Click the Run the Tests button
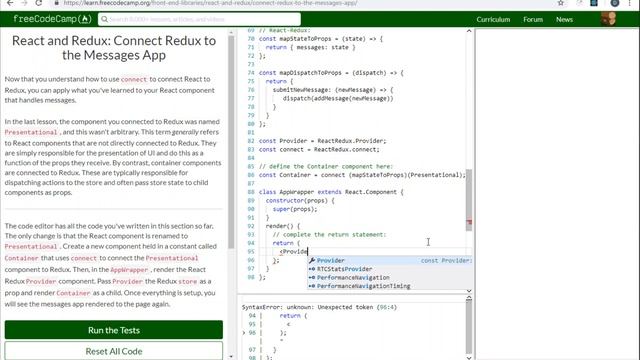 [x=114, y=330]
